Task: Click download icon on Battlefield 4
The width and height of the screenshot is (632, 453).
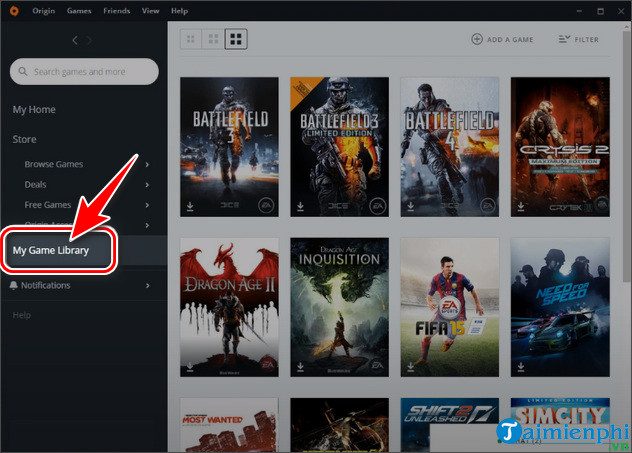Action: [410, 206]
